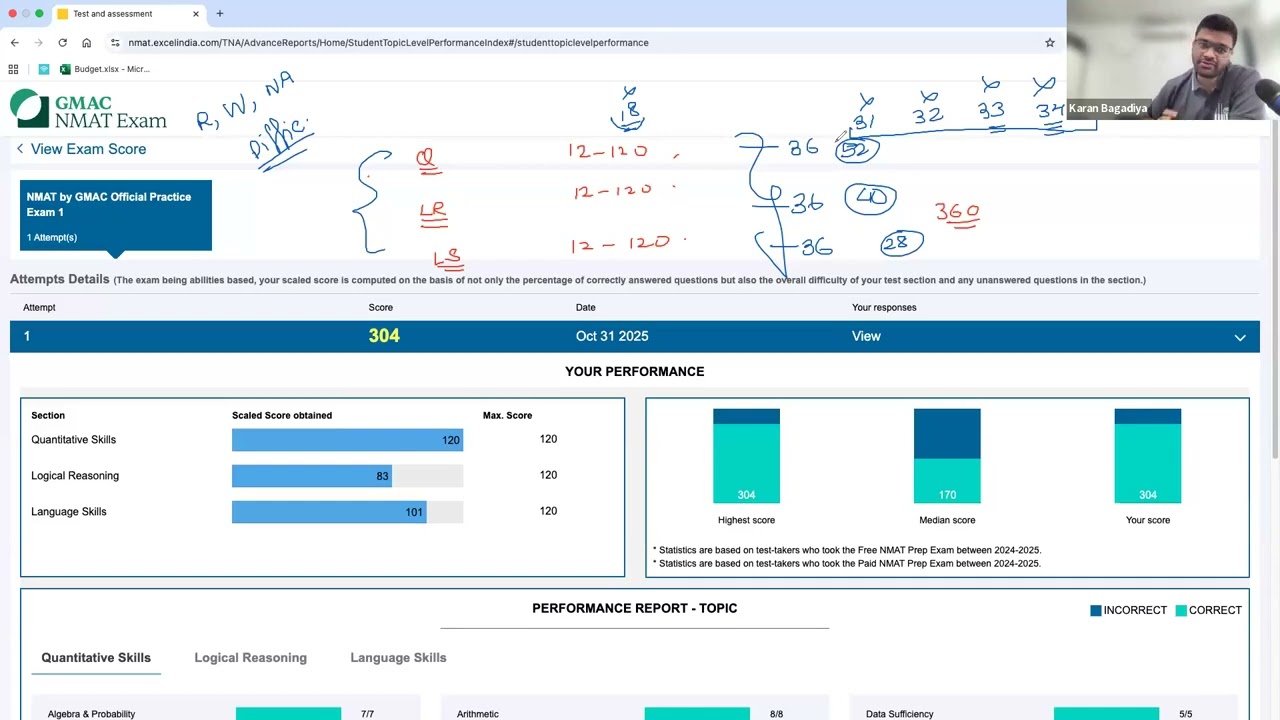
Task: Open the browser home icon
Action: tap(87, 42)
